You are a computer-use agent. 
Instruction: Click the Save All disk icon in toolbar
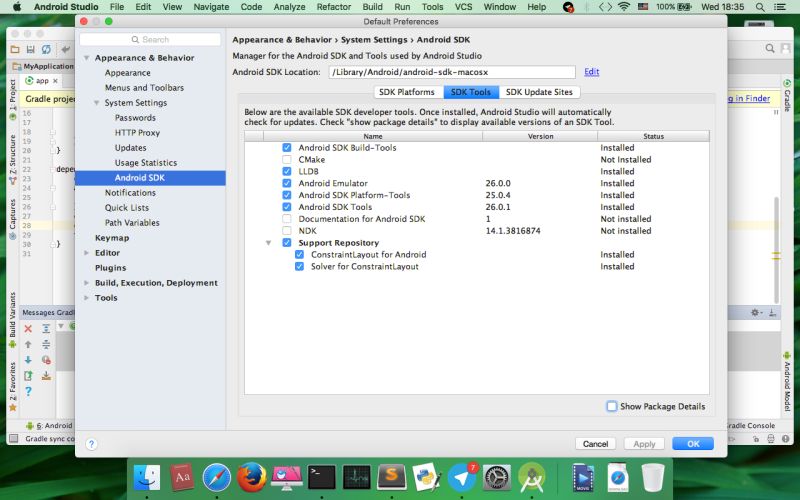point(31,49)
